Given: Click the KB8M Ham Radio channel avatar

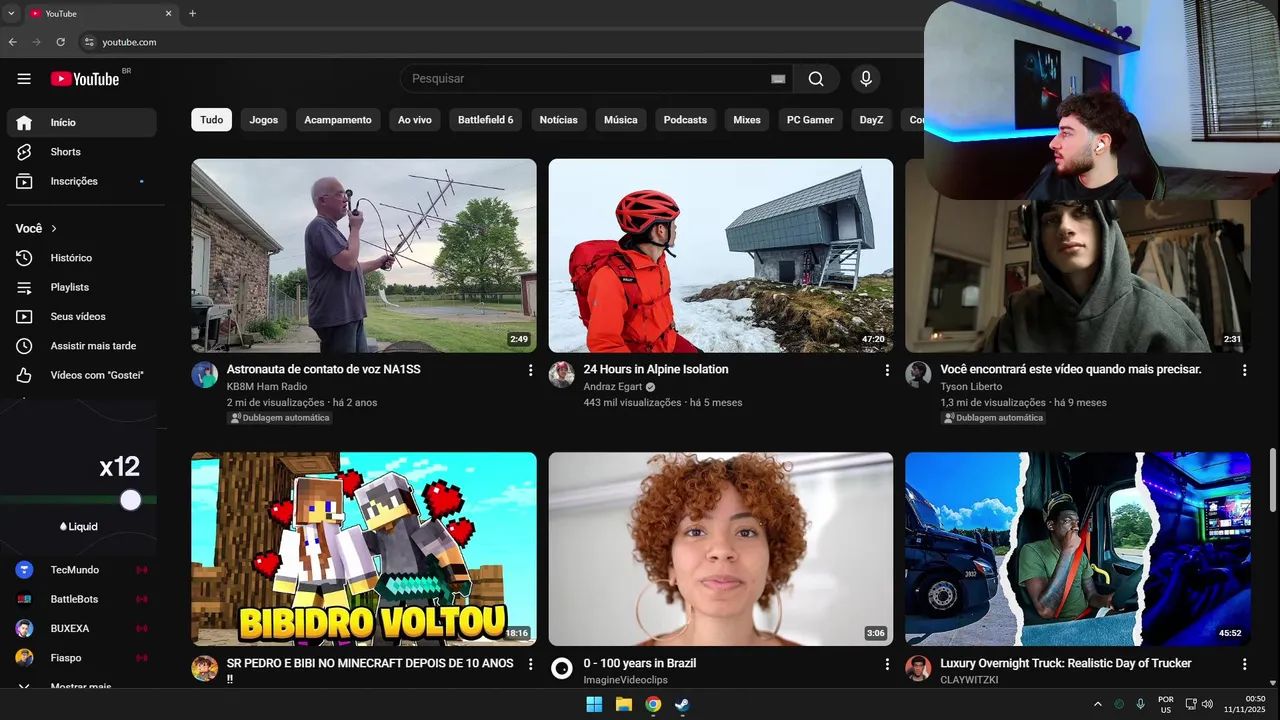Looking at the screenshot, I should coord(205,375).
